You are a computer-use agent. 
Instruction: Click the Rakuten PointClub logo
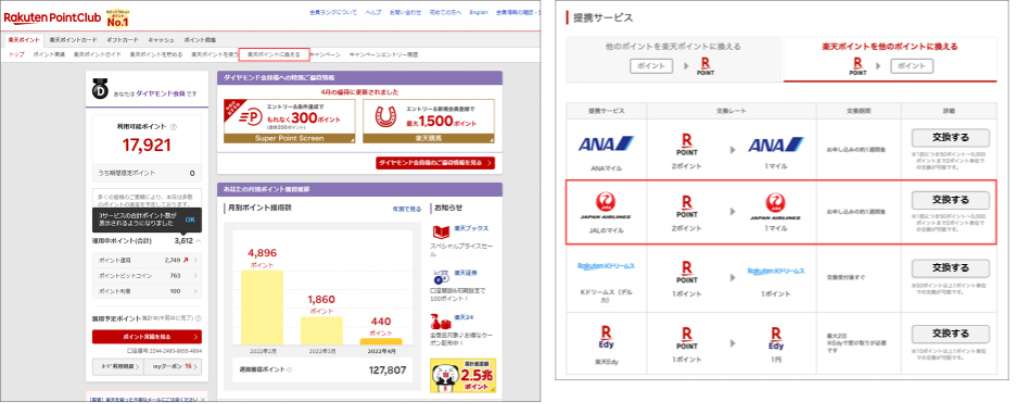(52, 16)
